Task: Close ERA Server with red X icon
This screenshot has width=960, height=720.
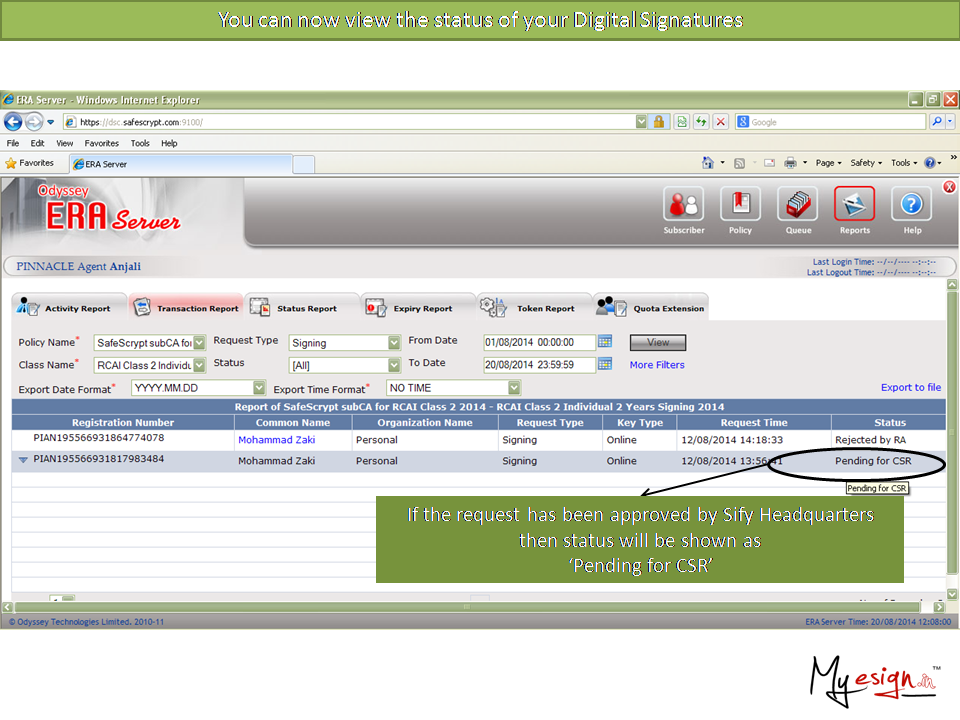Action: pyautogui.click(x=949, y=187)
